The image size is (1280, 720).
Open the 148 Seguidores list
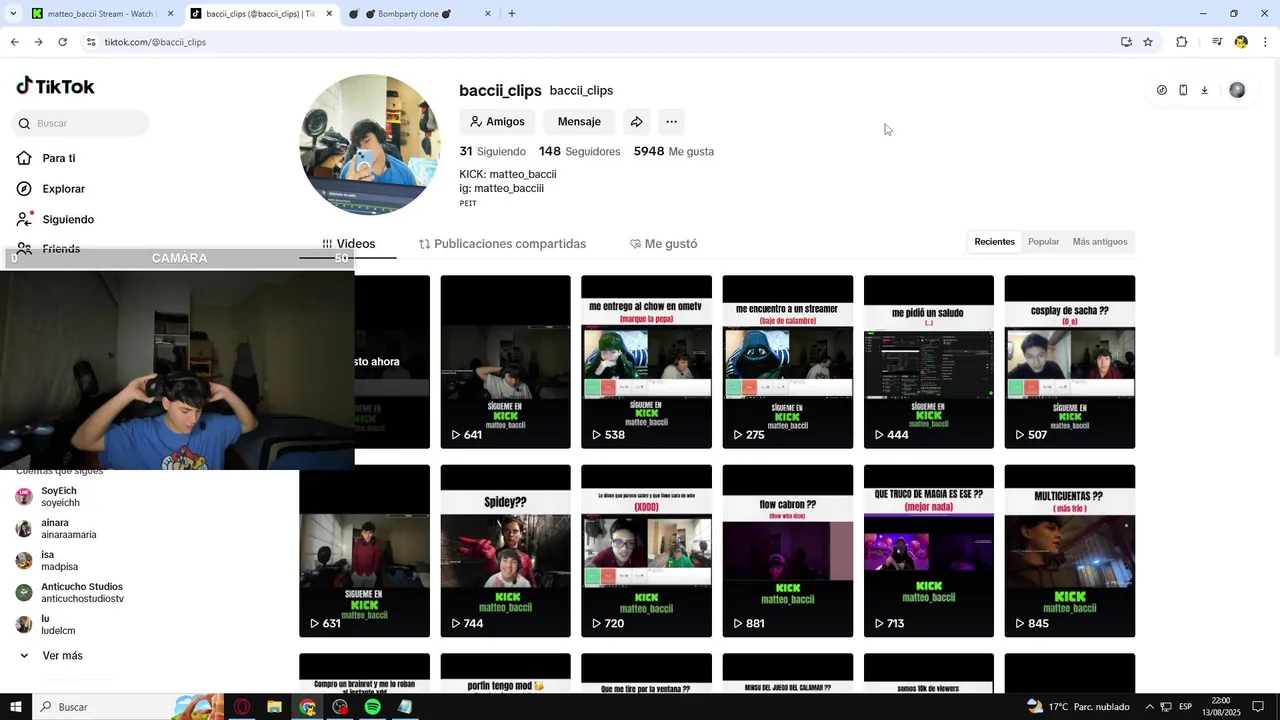[x=579, y=151]
